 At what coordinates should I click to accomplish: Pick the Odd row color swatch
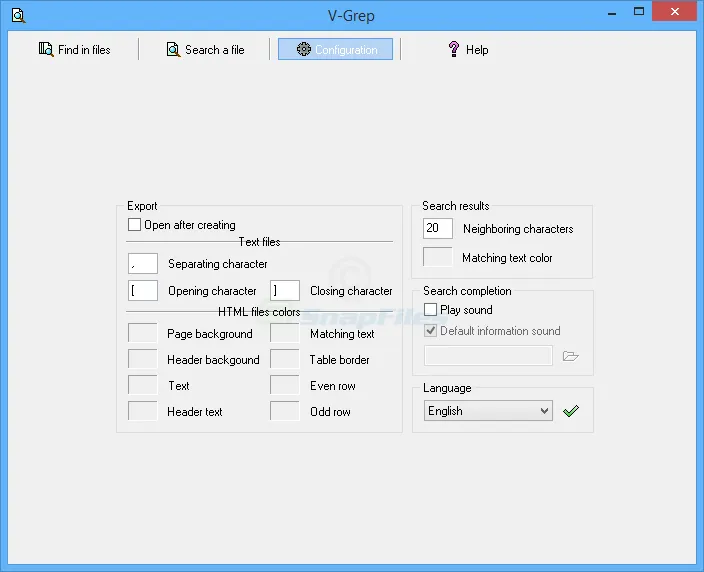[x=285, y=411]
